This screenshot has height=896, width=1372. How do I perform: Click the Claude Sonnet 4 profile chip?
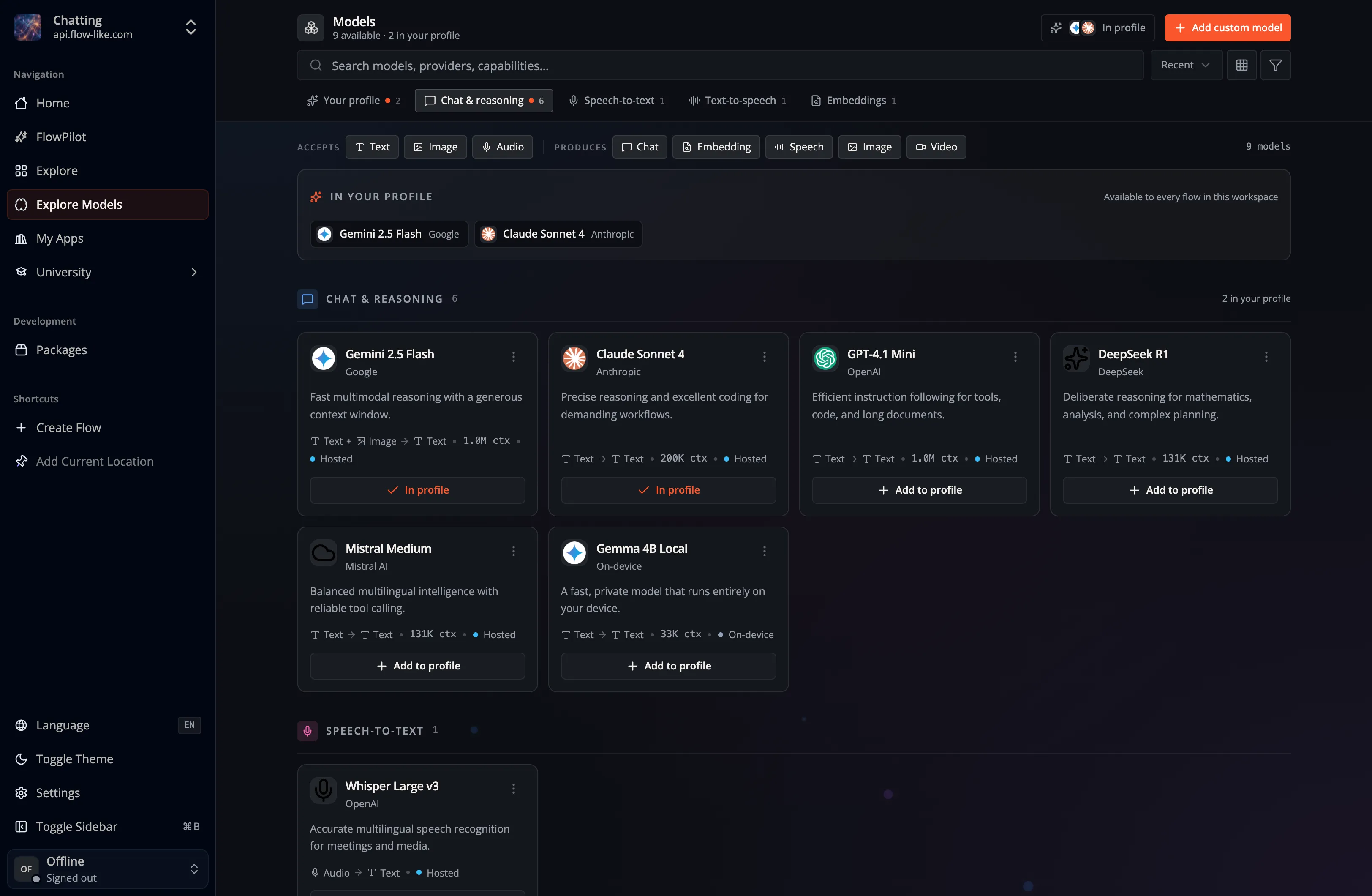(558, 234)
